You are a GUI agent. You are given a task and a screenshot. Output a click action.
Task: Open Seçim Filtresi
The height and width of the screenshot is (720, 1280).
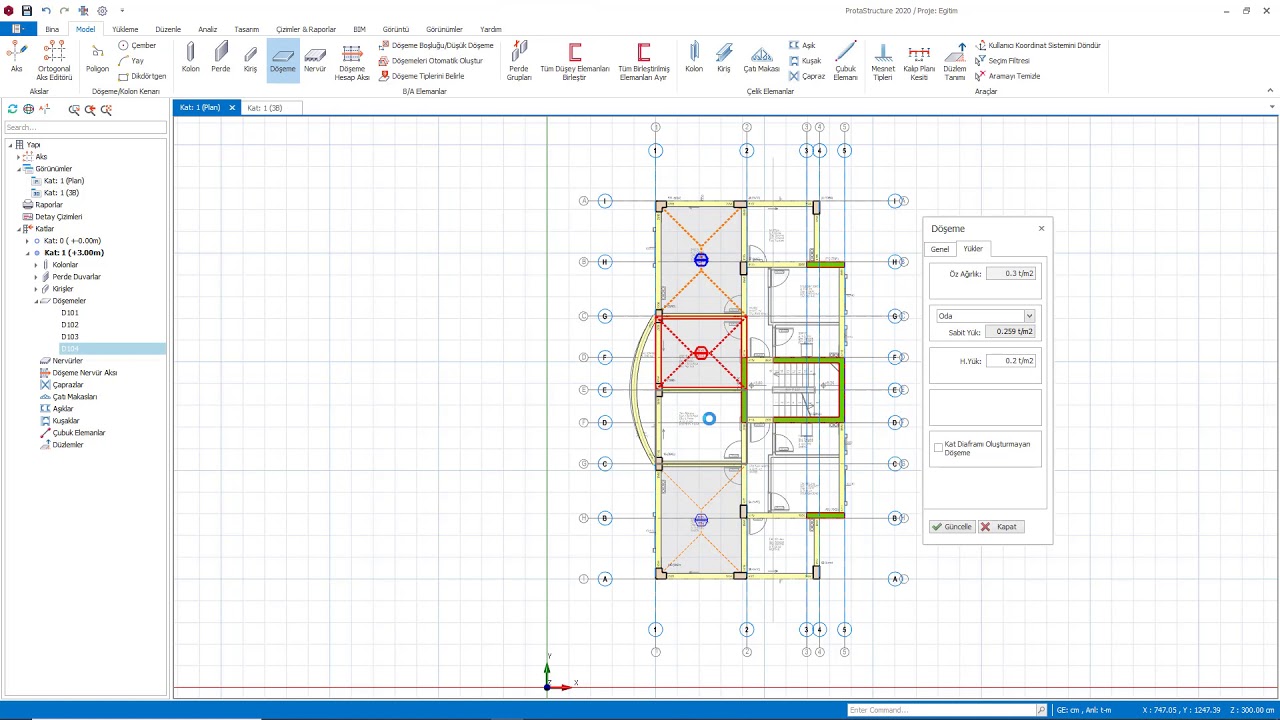coord(1002,61)
